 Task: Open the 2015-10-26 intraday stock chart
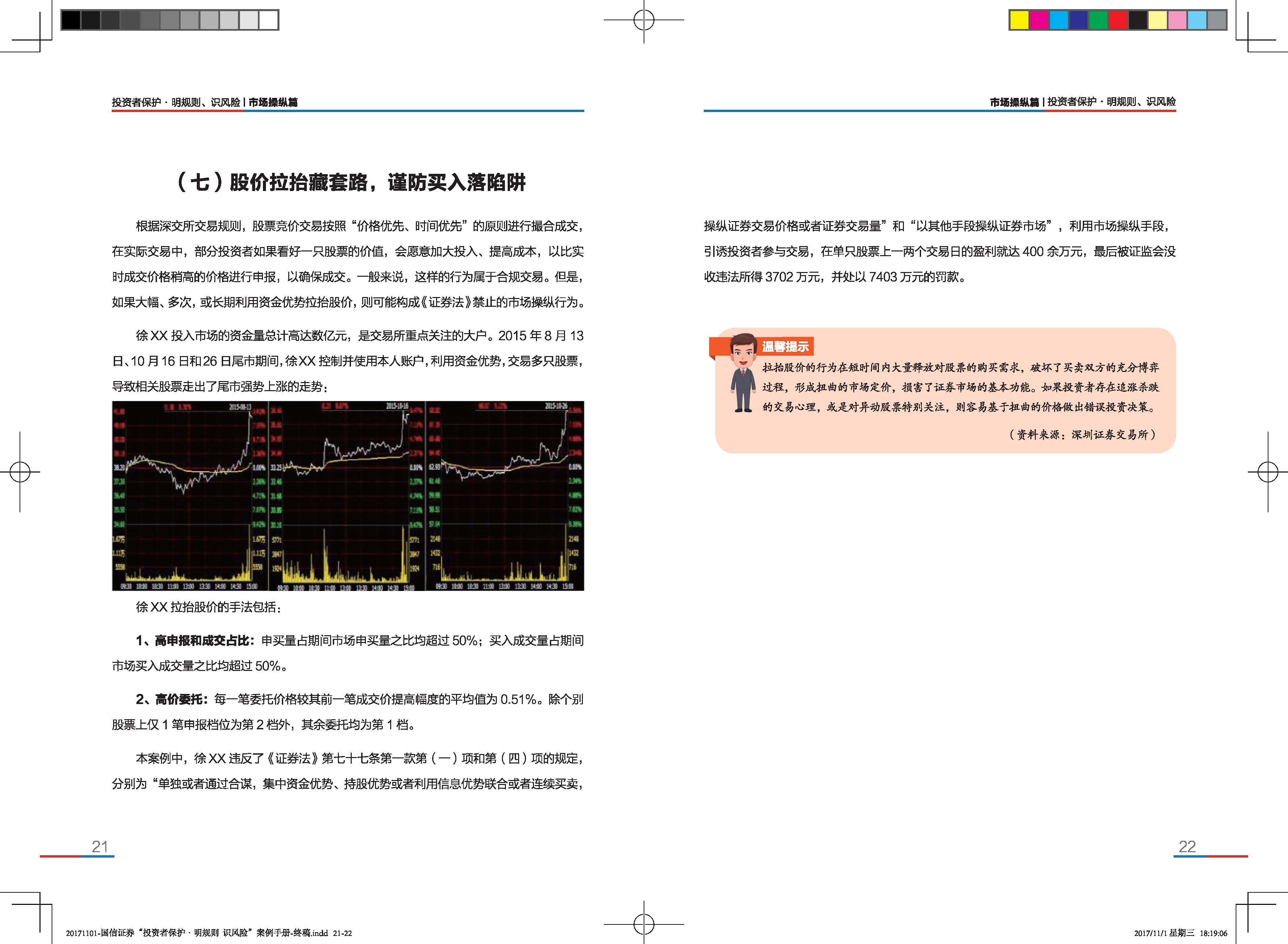505,496
